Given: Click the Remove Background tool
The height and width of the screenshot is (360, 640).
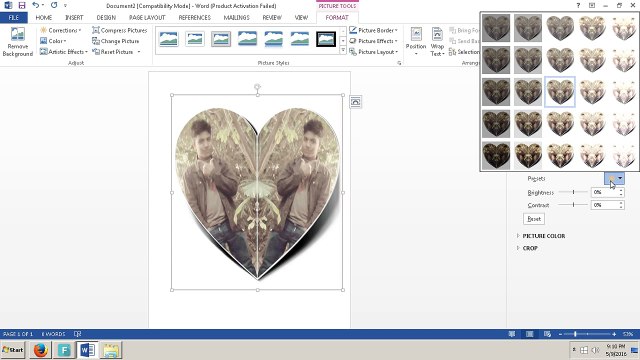Looking at the screenshot, I should (18, 41).
